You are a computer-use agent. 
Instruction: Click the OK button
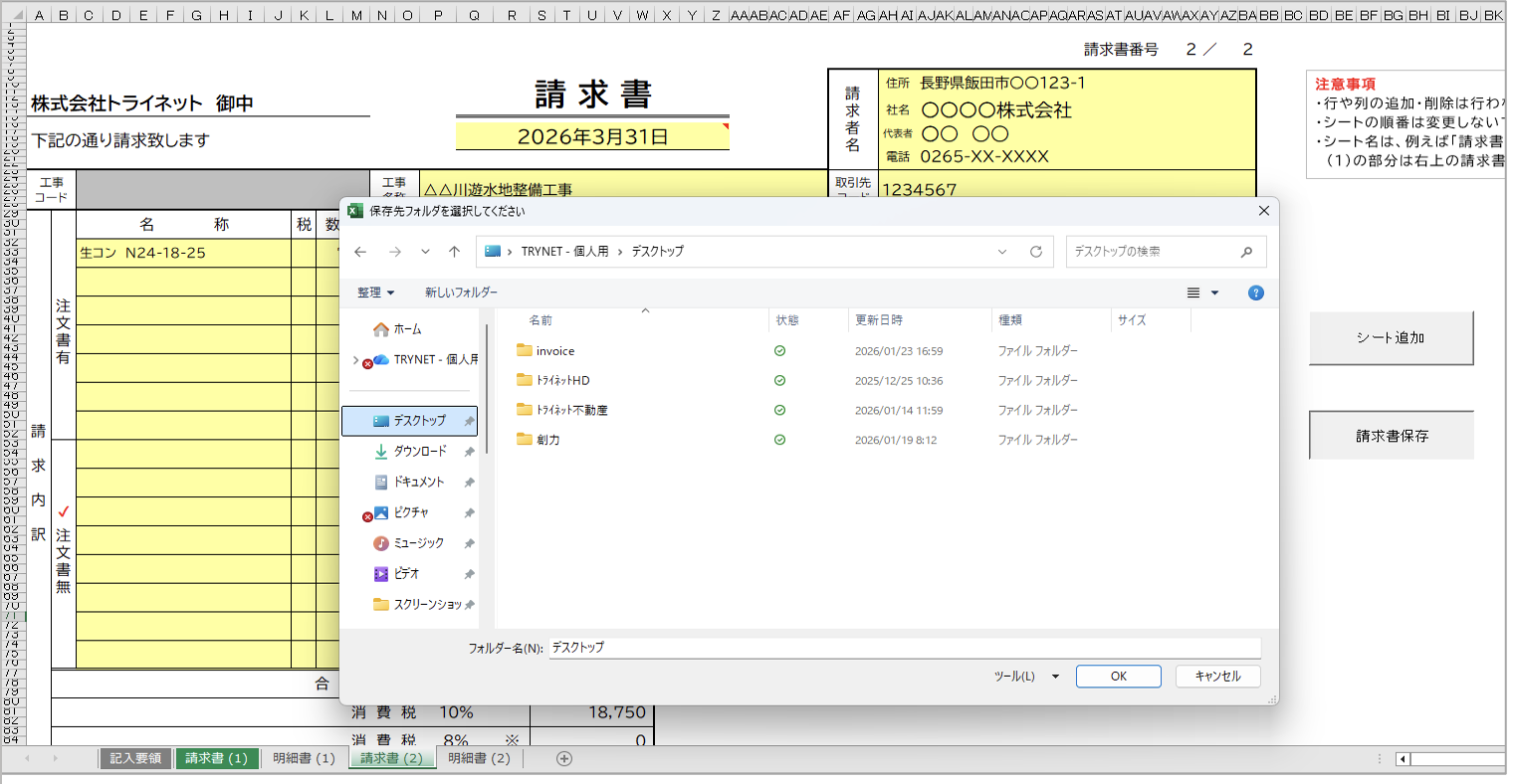pyautogui.click(x=1118, y=677)
